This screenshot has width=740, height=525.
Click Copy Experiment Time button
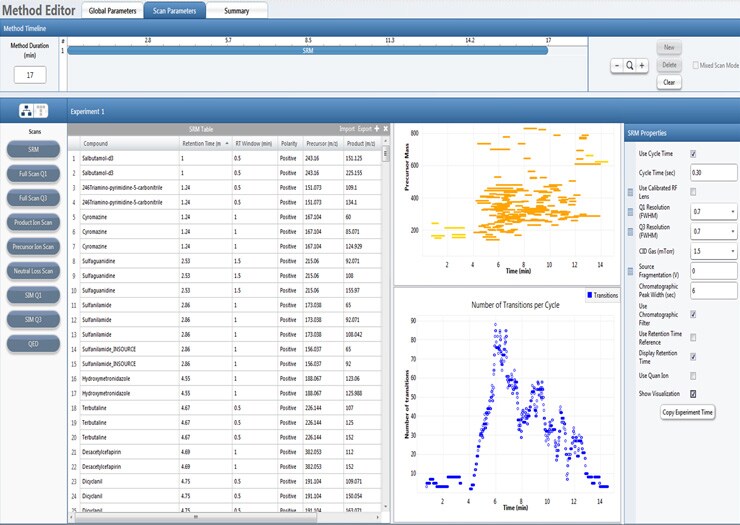tap(687, 412)
